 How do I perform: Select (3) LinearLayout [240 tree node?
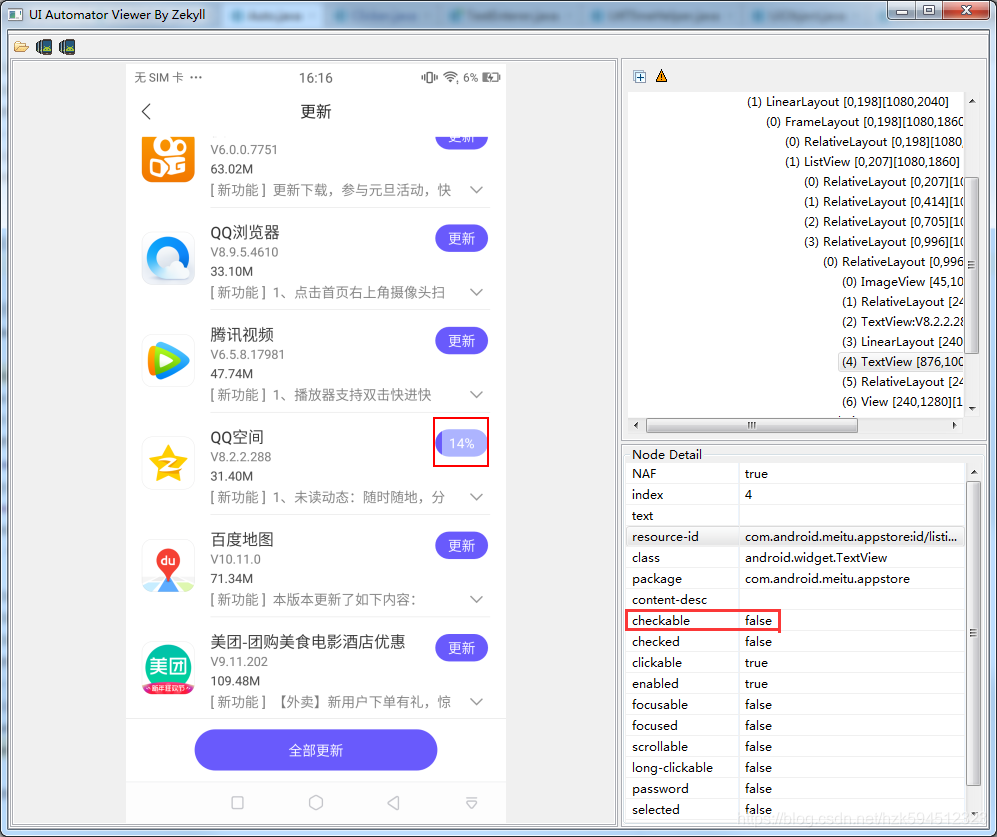903,342
